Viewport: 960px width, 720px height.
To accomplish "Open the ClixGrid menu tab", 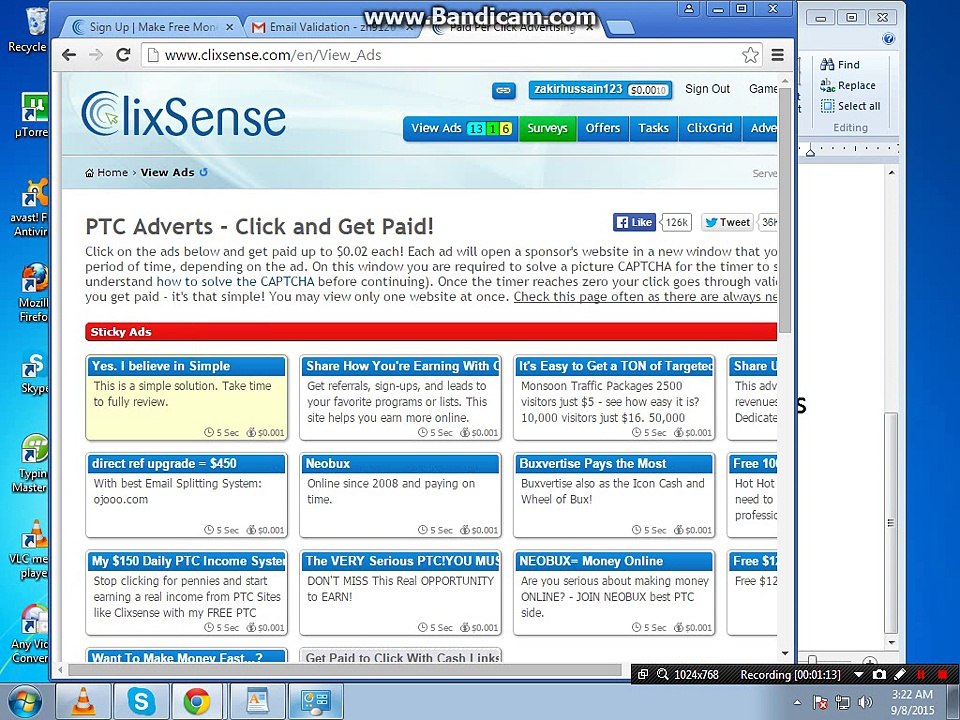I will (x=710, y=129).
